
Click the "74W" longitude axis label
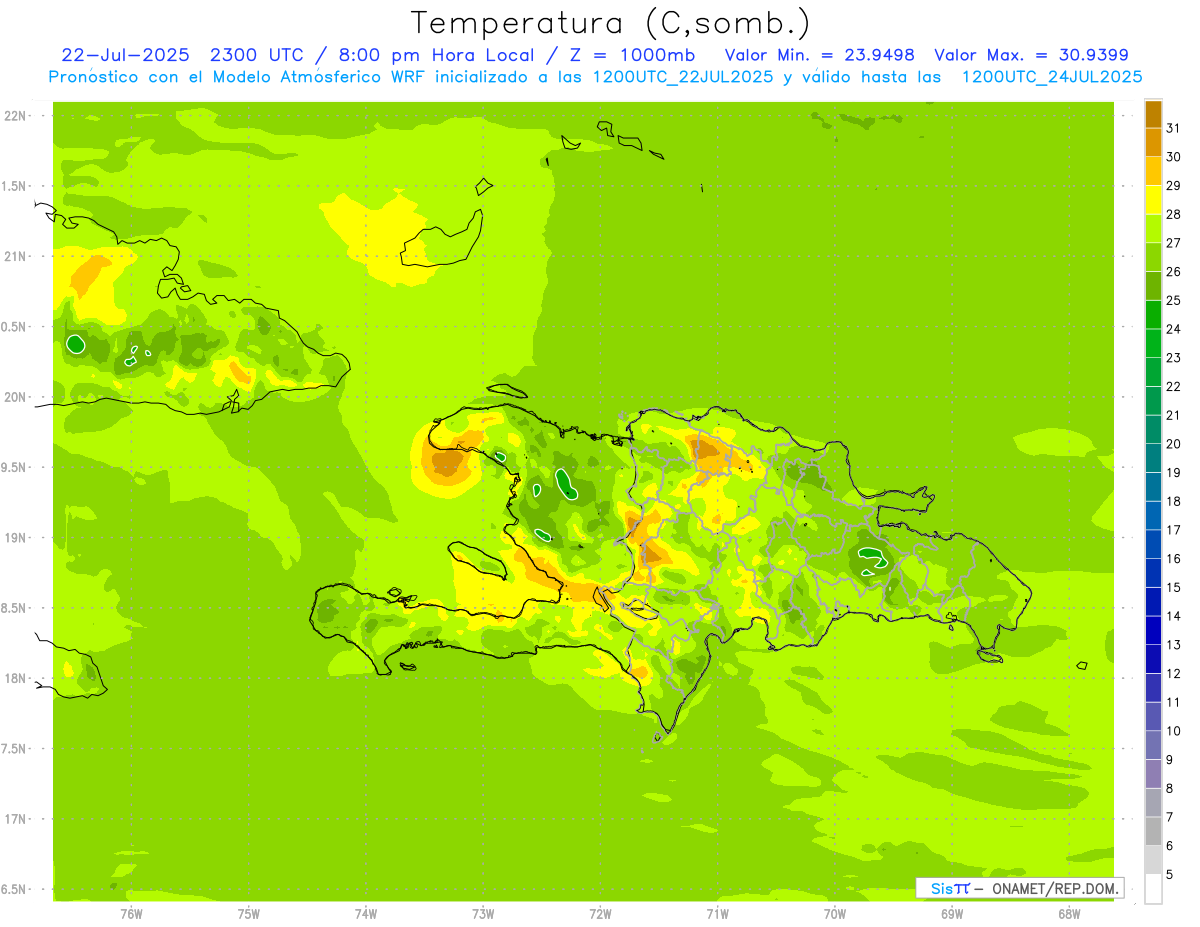(366, 914)
